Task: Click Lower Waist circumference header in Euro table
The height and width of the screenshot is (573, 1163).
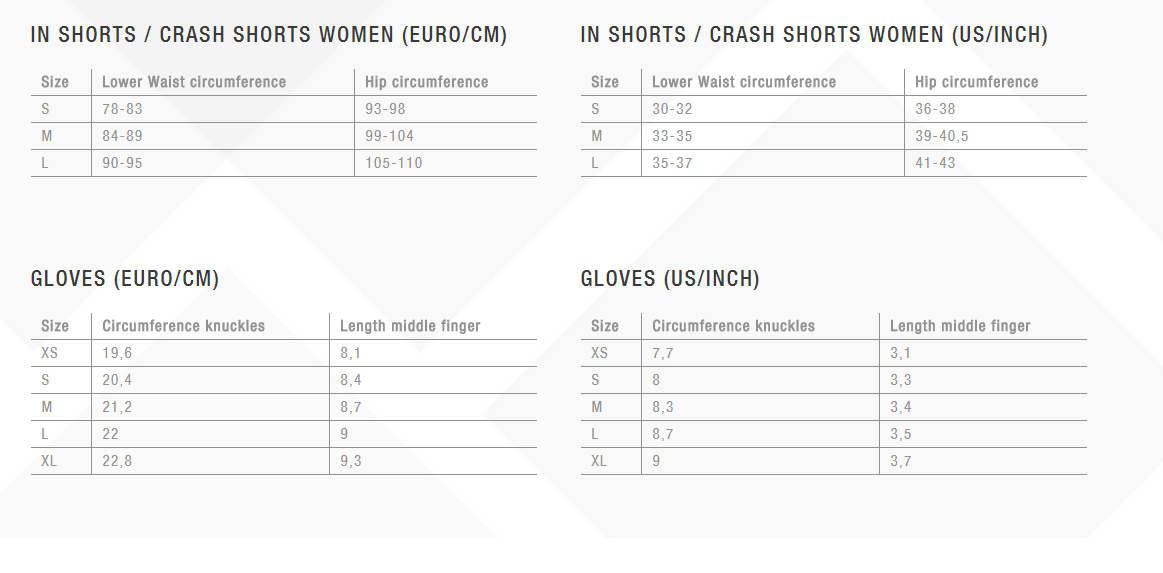Action: click(194, 82)
